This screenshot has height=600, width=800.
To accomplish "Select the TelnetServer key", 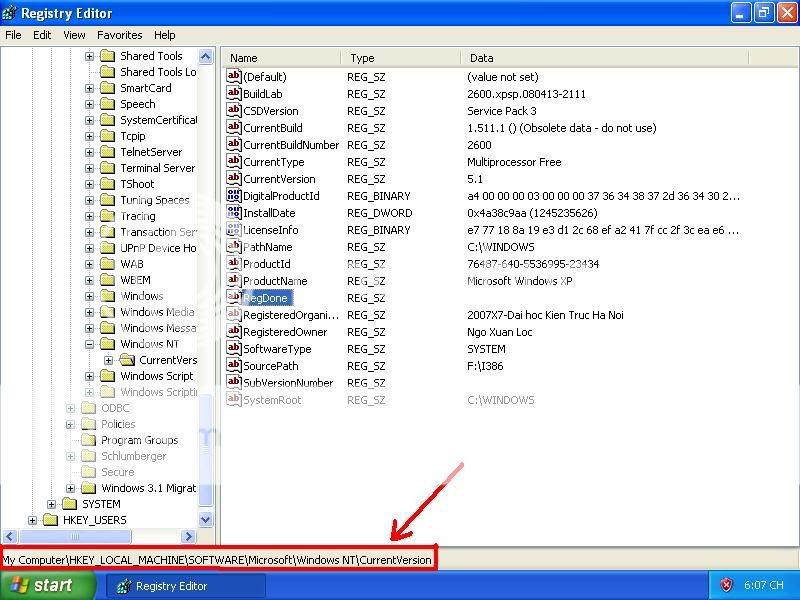I will click(151, 152).
